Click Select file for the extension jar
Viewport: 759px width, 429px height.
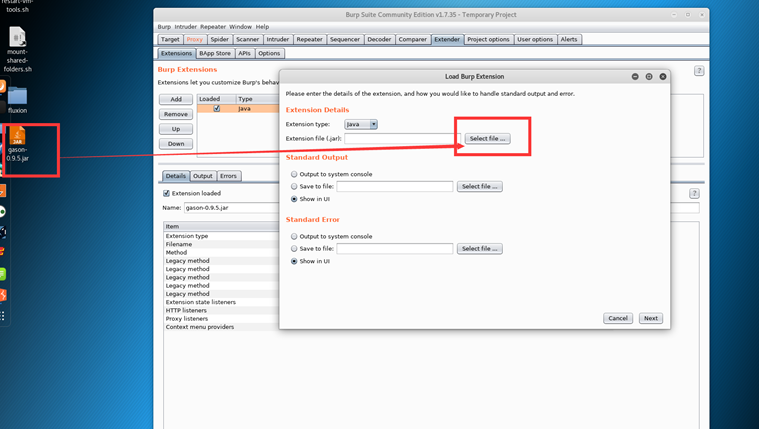click(487, 138)
